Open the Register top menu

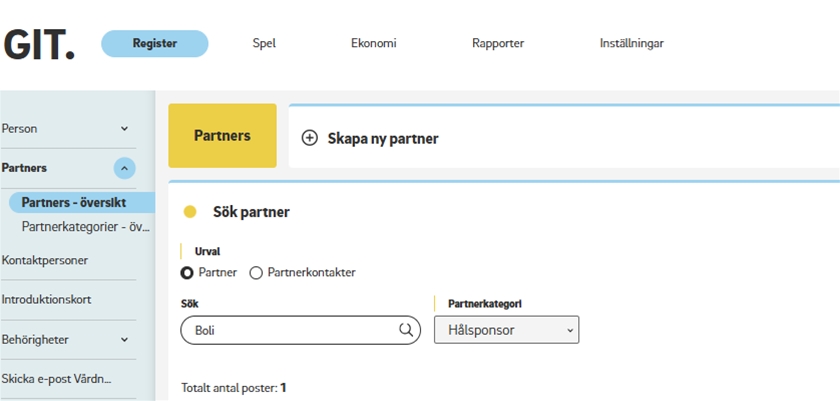(155, 43)
